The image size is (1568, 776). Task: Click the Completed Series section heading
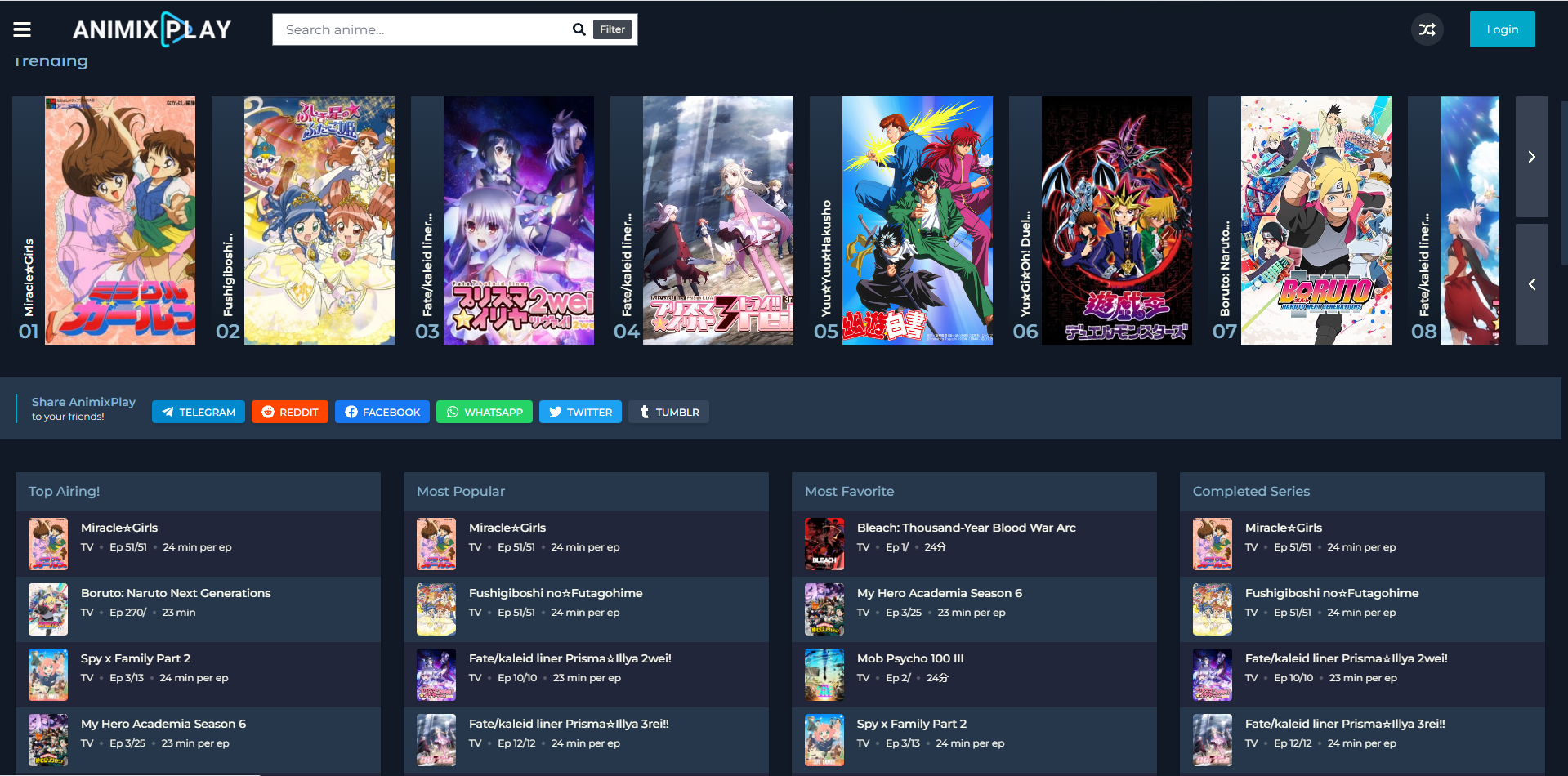click(1251, 491)
